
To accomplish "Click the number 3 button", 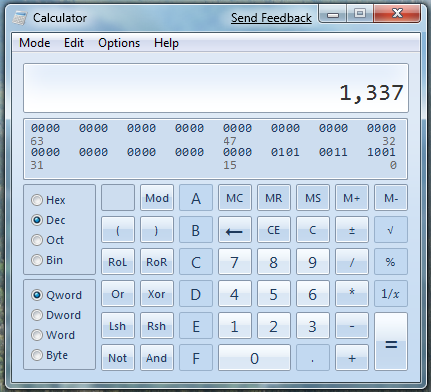I will (313, 326).
